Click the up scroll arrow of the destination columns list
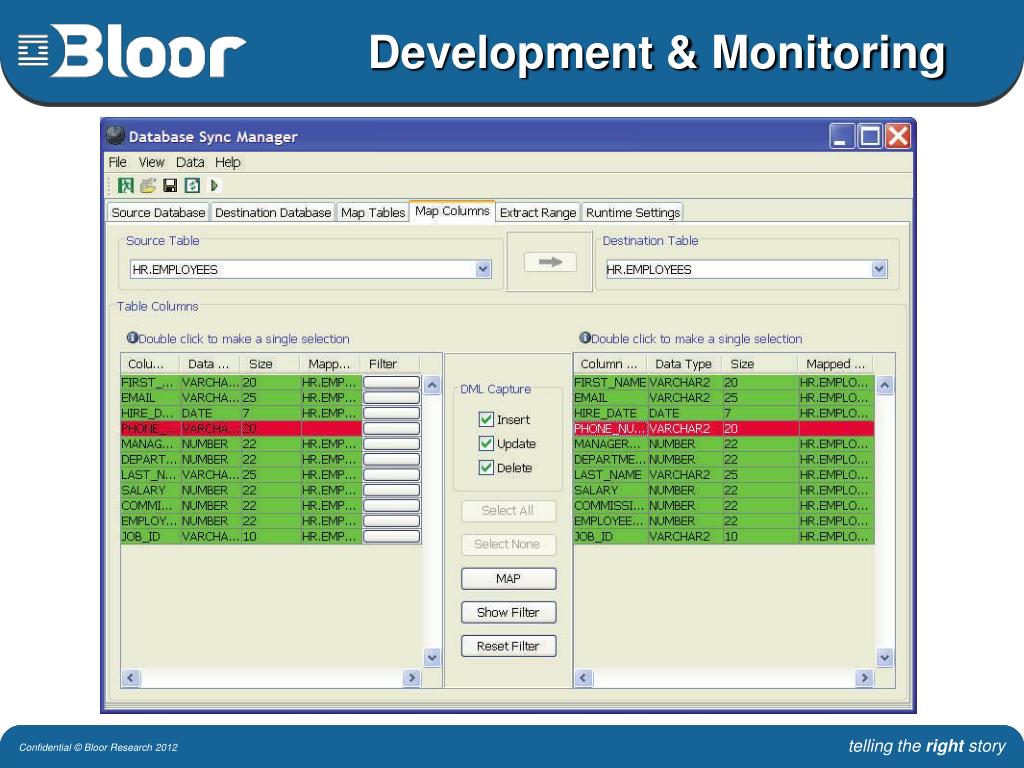 (x=884, y=385)
